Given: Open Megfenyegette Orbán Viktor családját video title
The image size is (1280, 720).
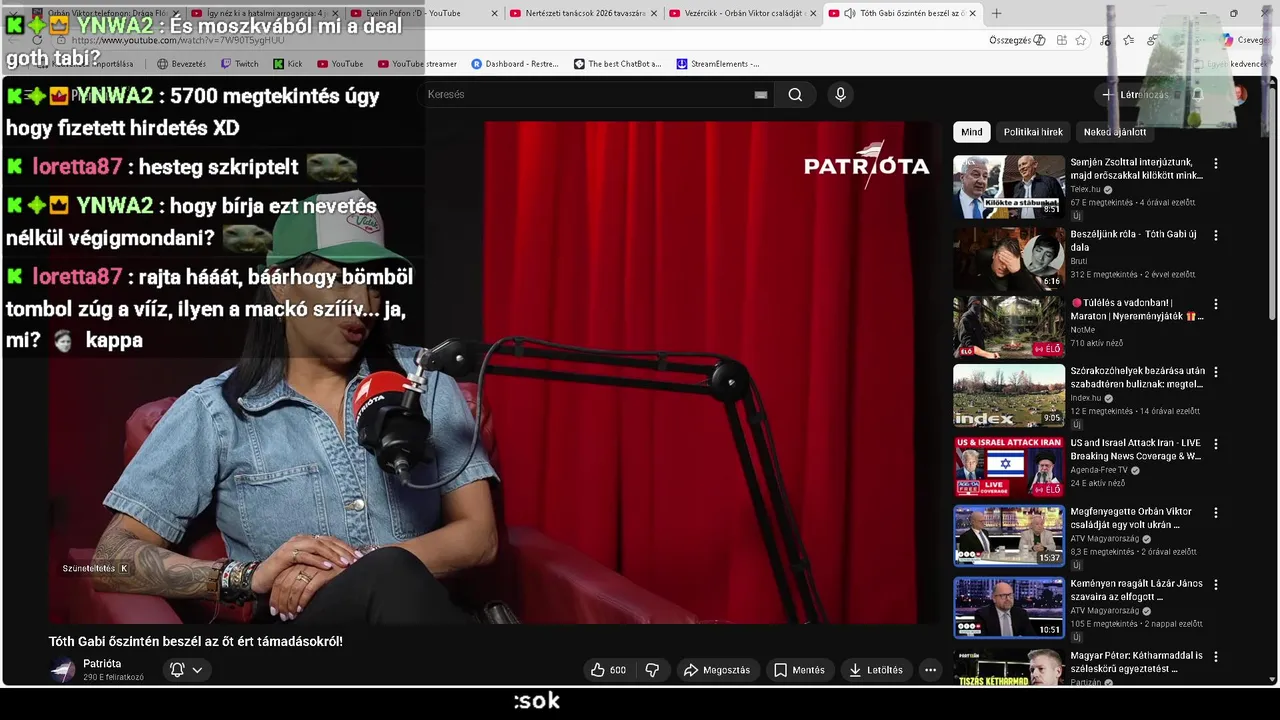Looking at the screenshot, I should click(x=1131, y=518).
